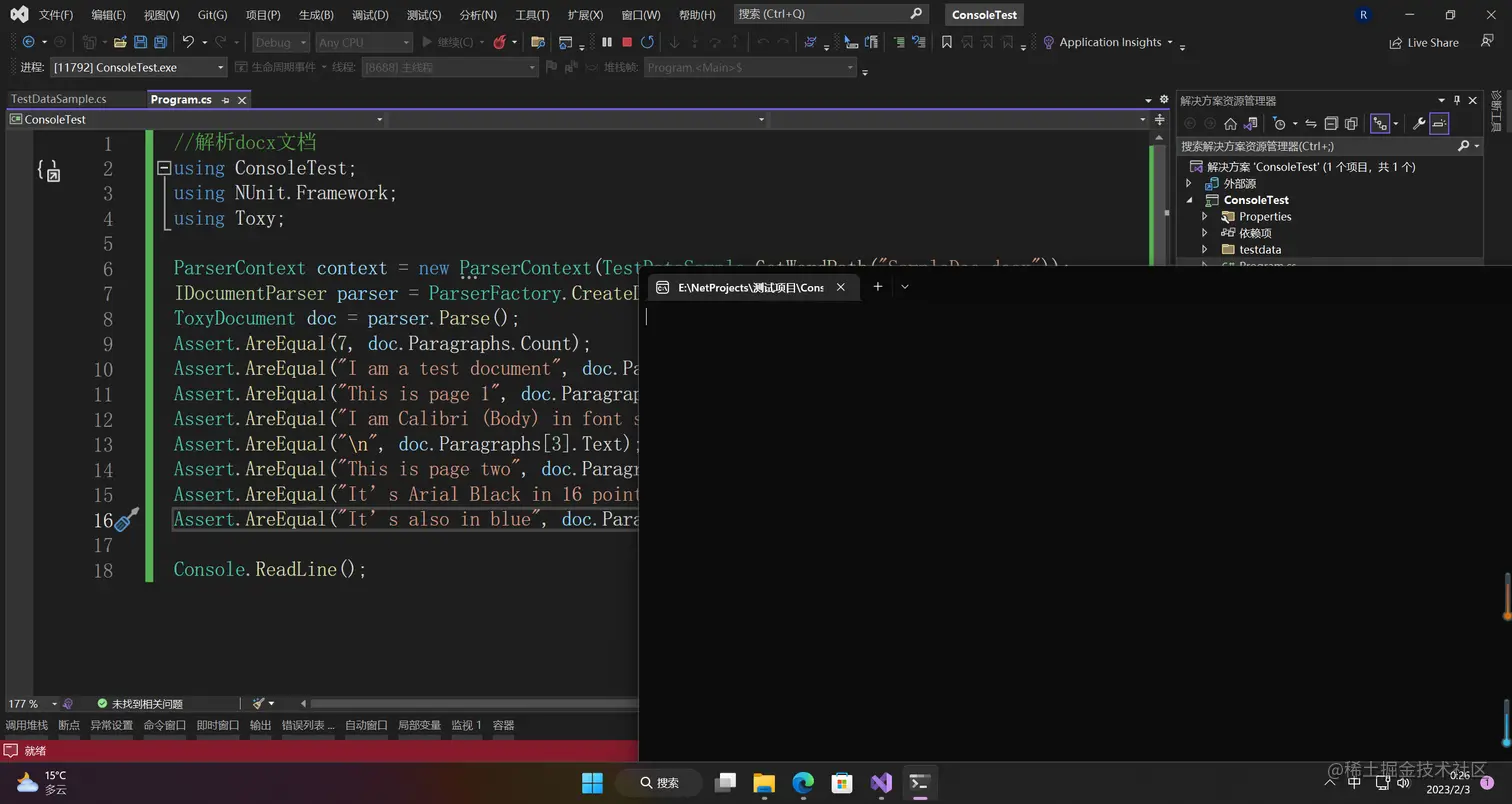Expand the 外部源 node in Solution Explorer
The height and width of the screenshot is (804, 1512).
coord(1189,183)
